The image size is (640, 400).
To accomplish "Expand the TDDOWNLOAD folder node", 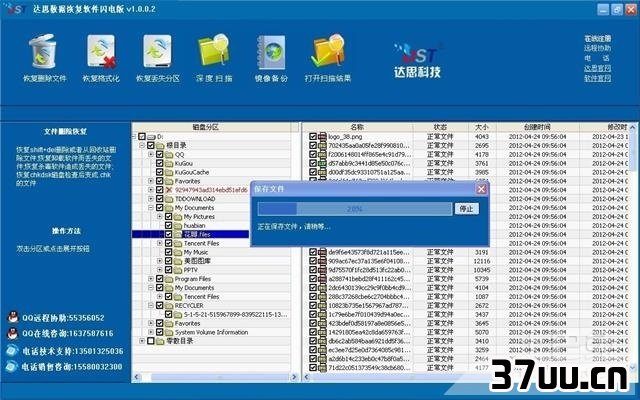I will pyautogui.click(x=151, y=199).
